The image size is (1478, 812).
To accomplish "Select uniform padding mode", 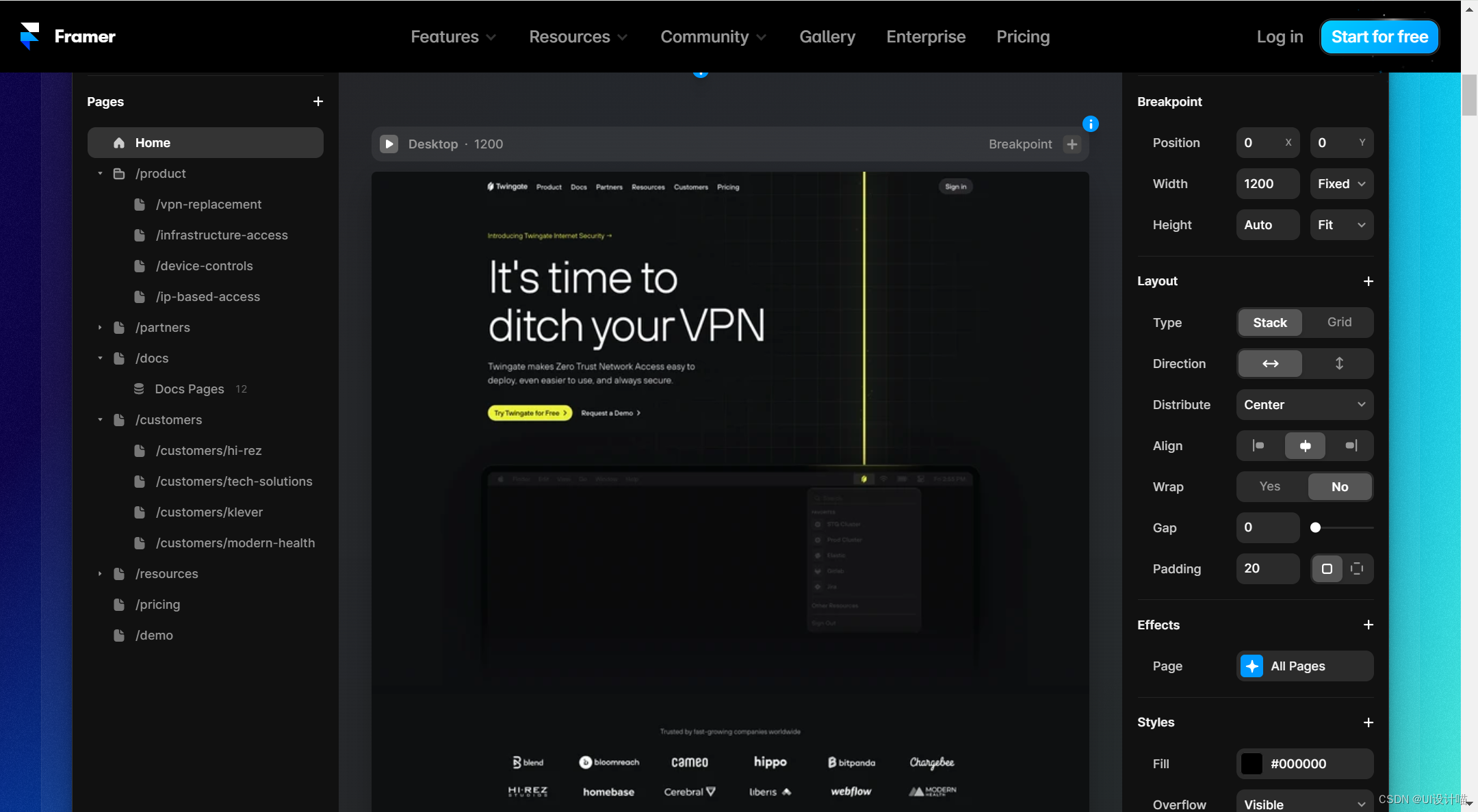I will tap(1327, 568).
